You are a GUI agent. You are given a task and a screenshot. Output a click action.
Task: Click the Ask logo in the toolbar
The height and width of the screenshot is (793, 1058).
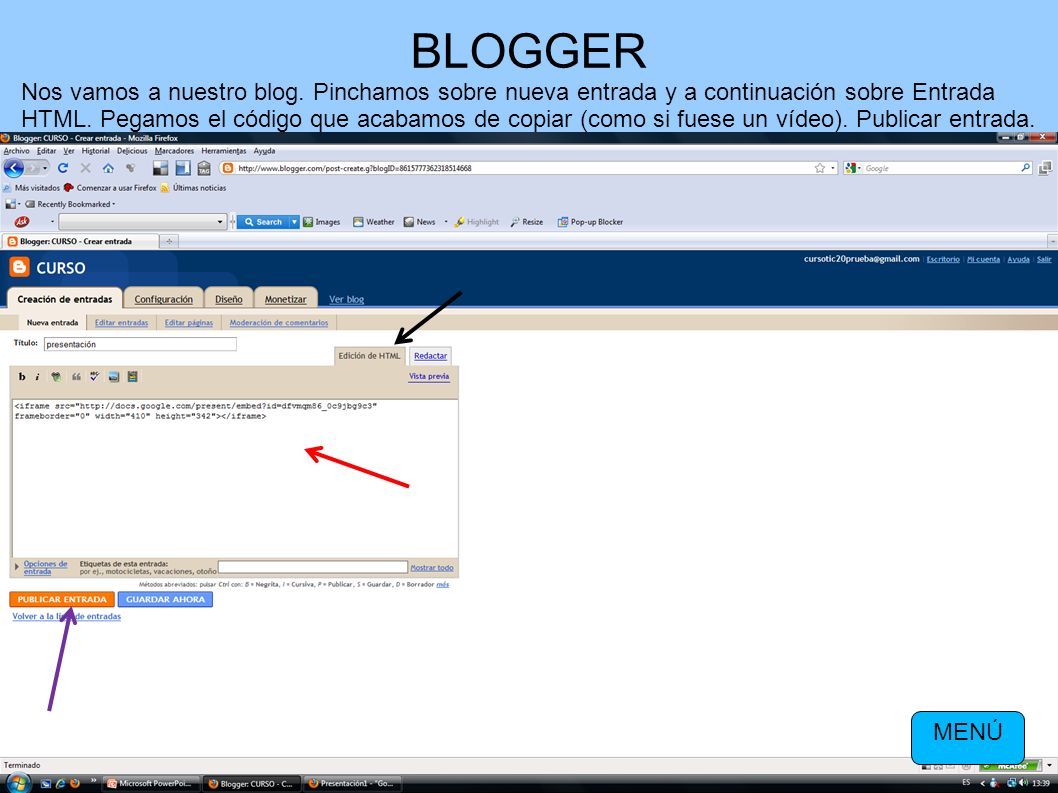click(22, 221)
